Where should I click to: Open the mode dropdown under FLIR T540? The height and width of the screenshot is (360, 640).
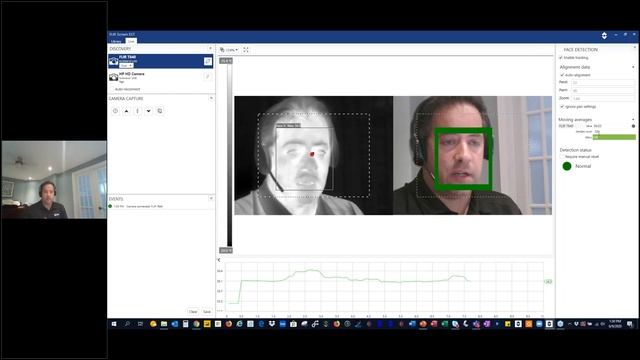[126, 66]
